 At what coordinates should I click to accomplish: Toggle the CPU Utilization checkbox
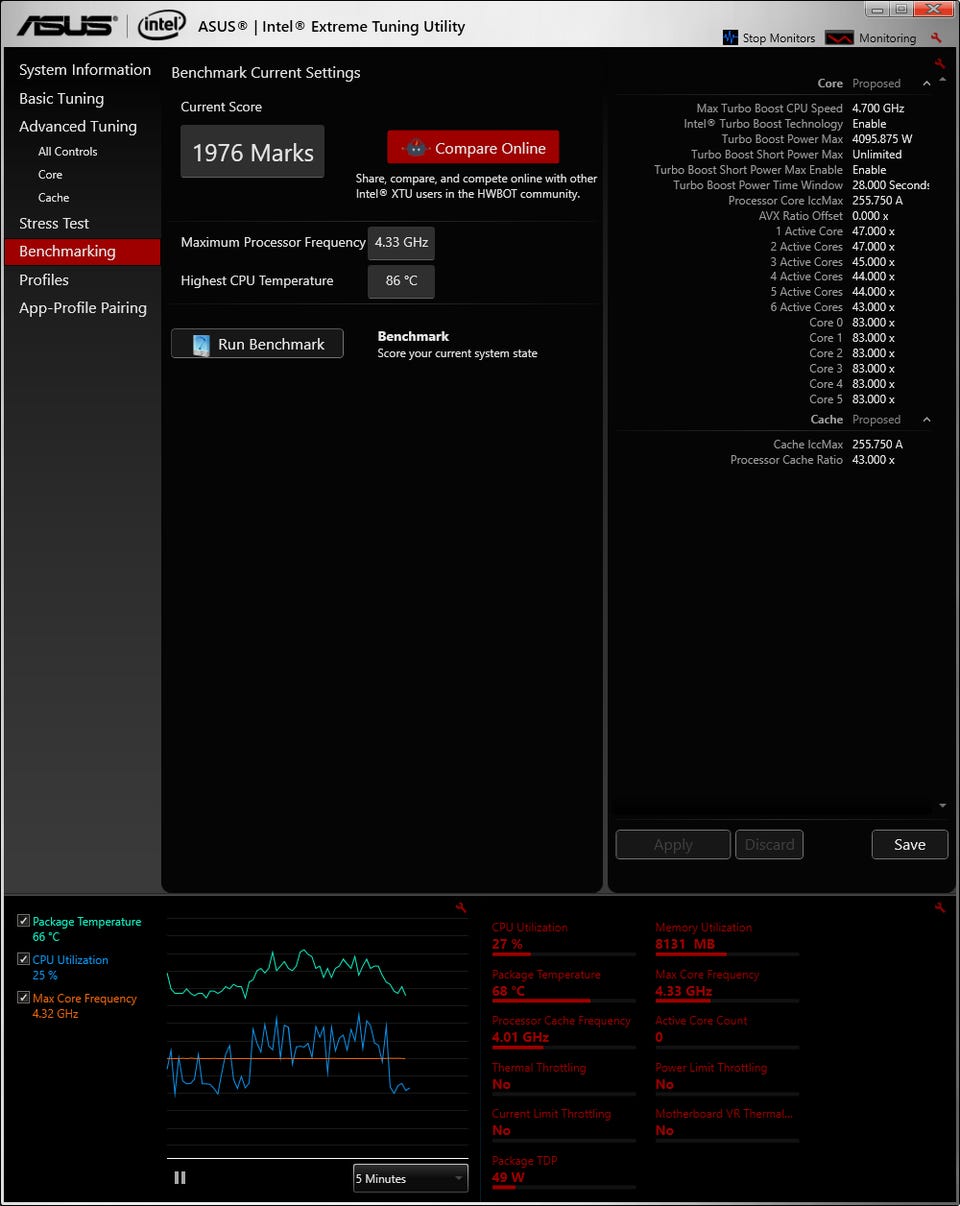(x=24, y=959)
